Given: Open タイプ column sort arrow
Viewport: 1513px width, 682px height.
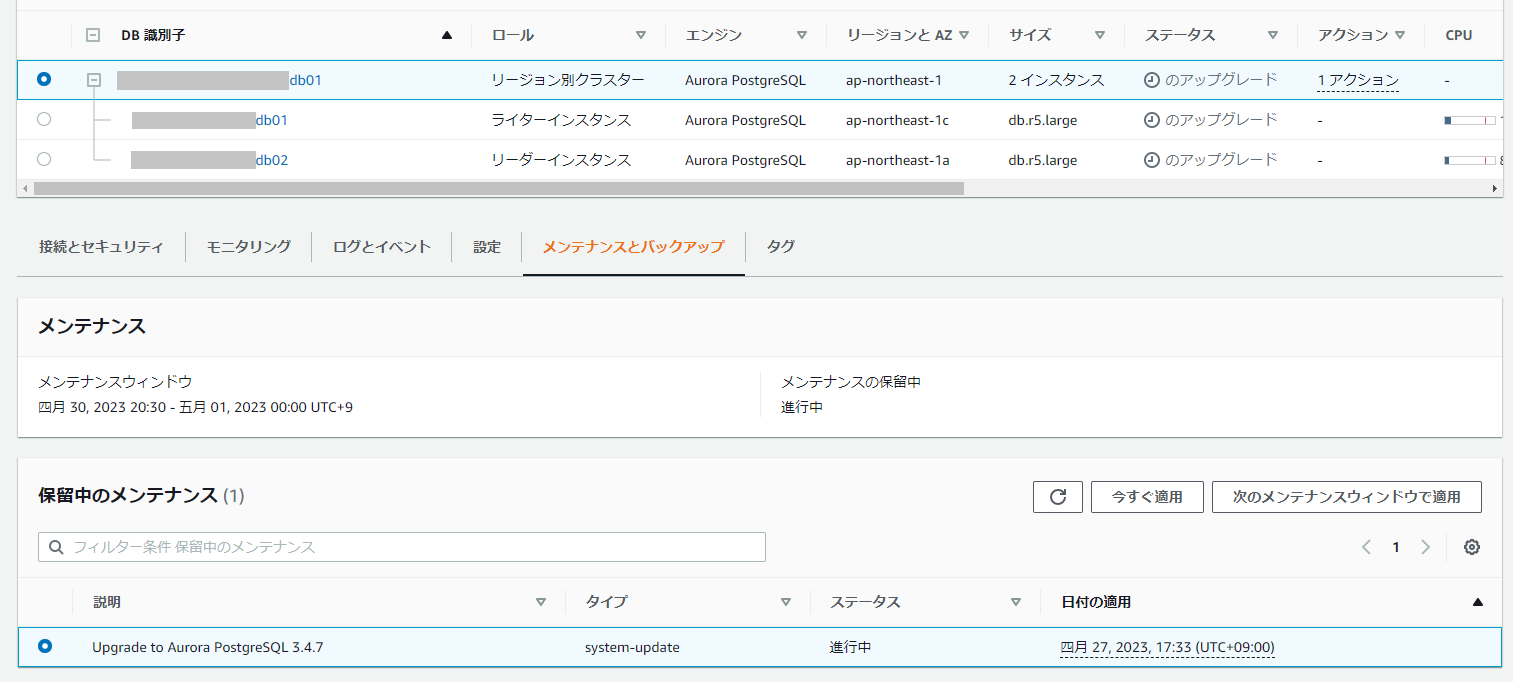Looking at the screenshot, I should (786, 602).
